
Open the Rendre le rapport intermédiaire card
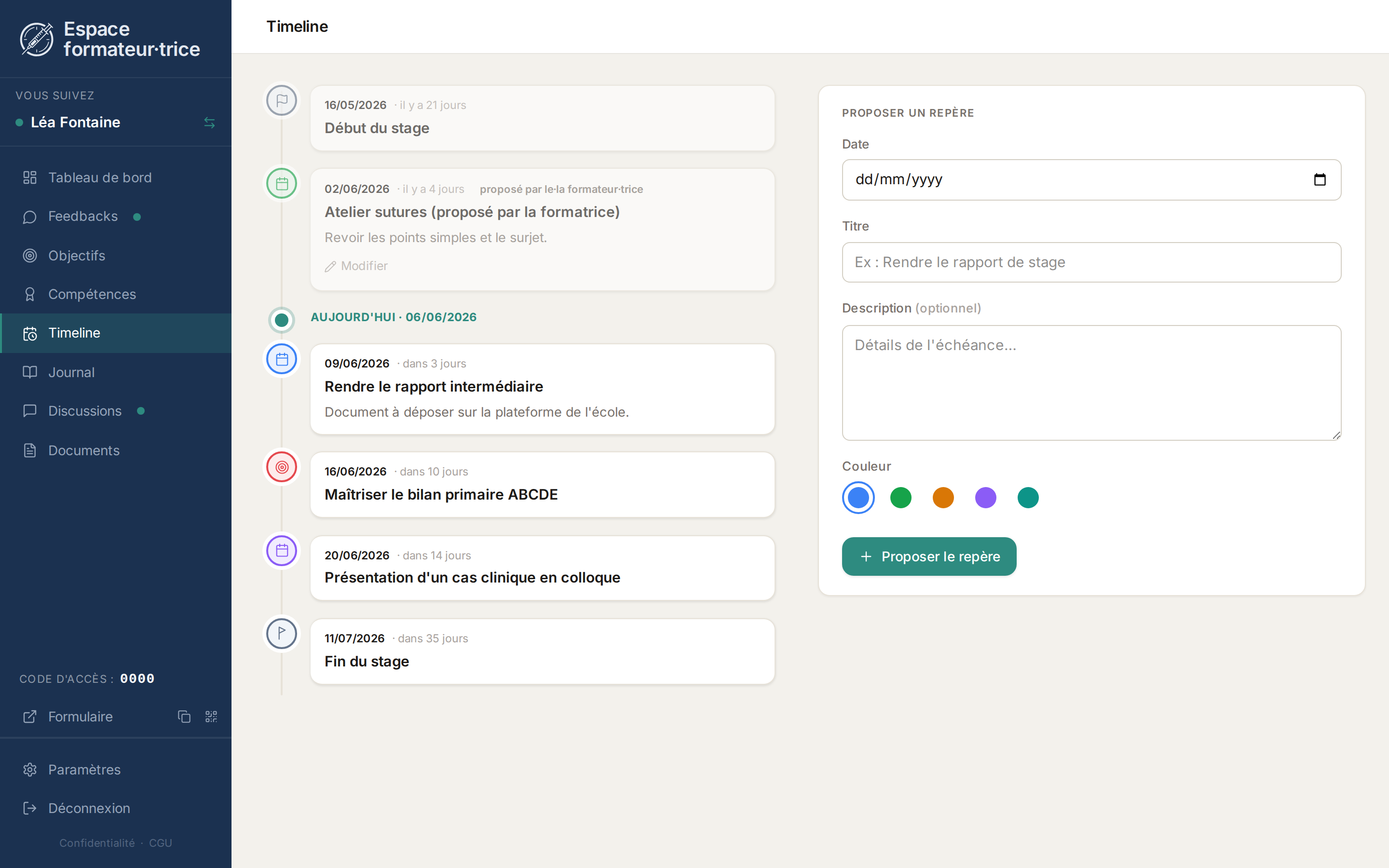tap(543, 389)
